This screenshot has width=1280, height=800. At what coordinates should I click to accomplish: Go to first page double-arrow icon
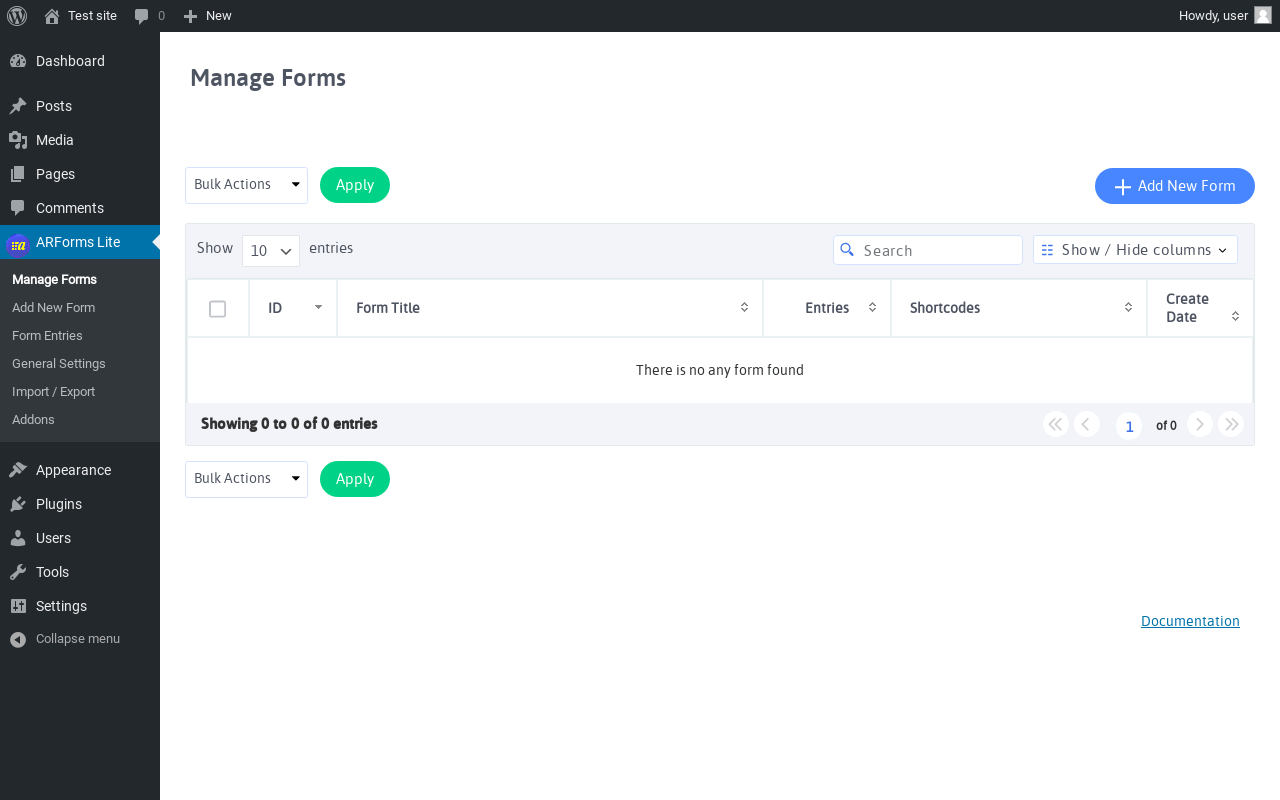coord(1056,424)
